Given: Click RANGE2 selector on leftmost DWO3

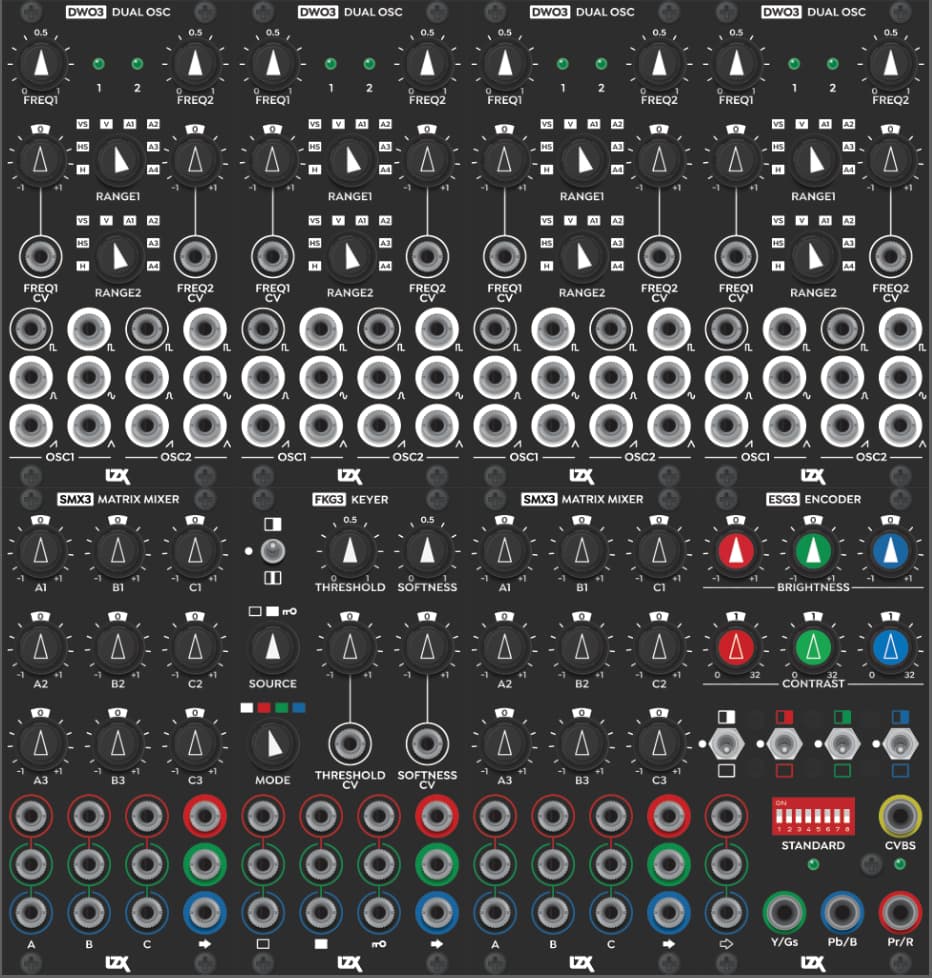Looking at the screenshot, I should tap(118, 256).
